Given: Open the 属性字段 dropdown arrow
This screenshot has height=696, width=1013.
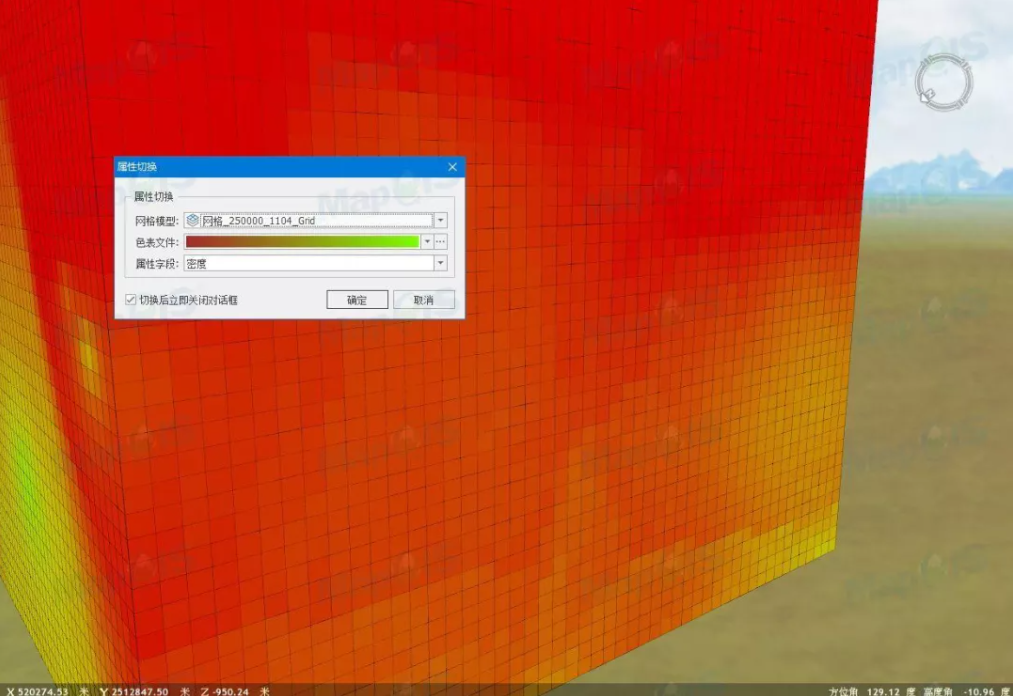Looking at the screenshot, I should [x=441, y=263].
